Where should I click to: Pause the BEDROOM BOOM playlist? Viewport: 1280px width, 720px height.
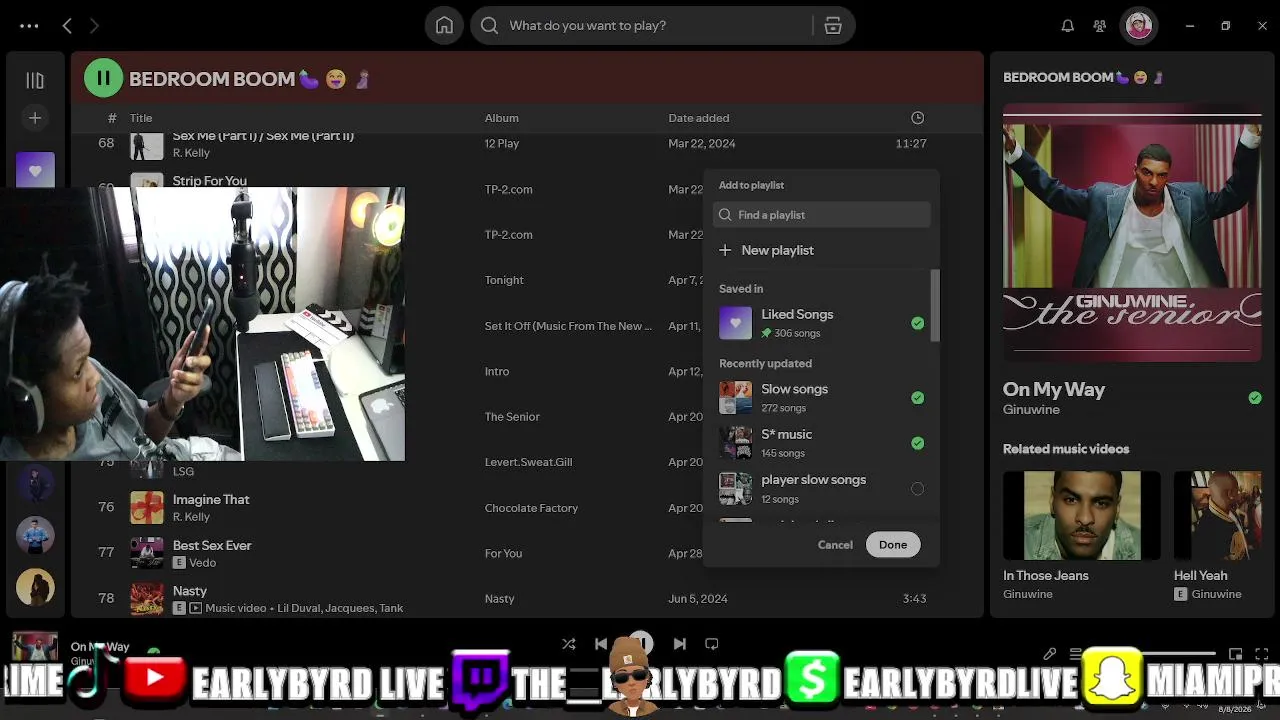[103, 78]
